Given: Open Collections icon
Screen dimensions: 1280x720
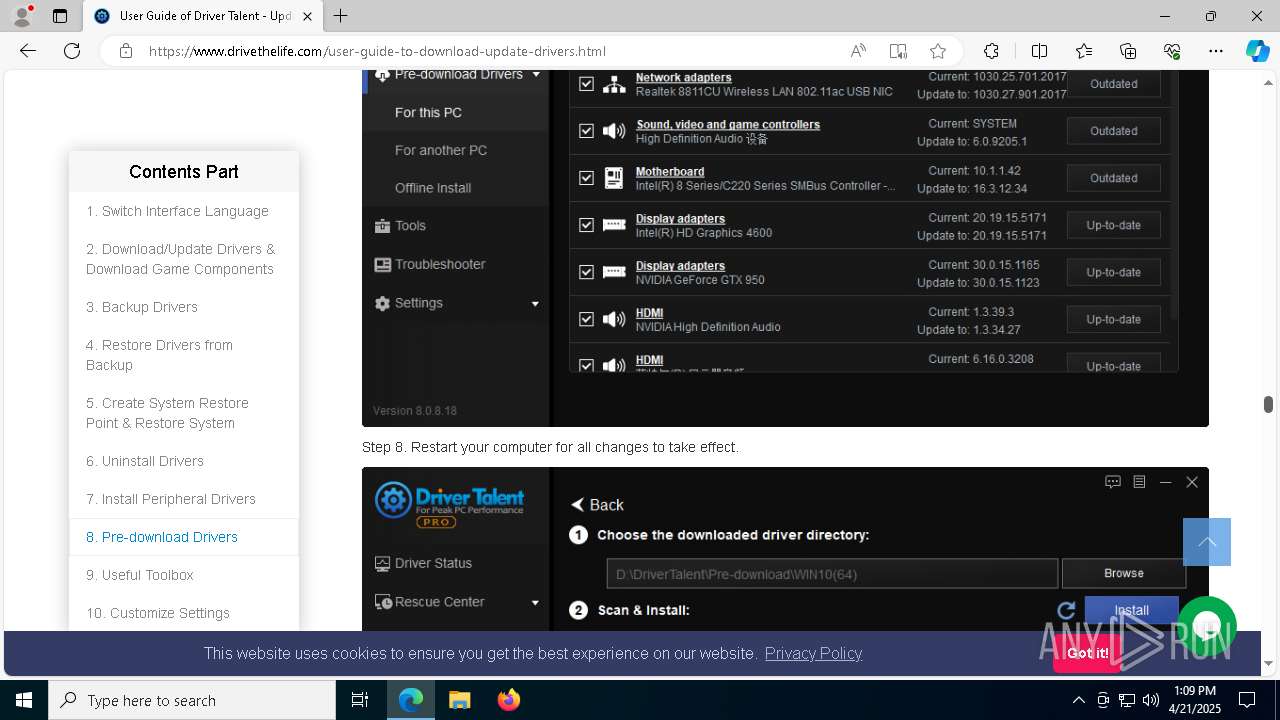Looking at the screenshot, I should point(1128,51).
